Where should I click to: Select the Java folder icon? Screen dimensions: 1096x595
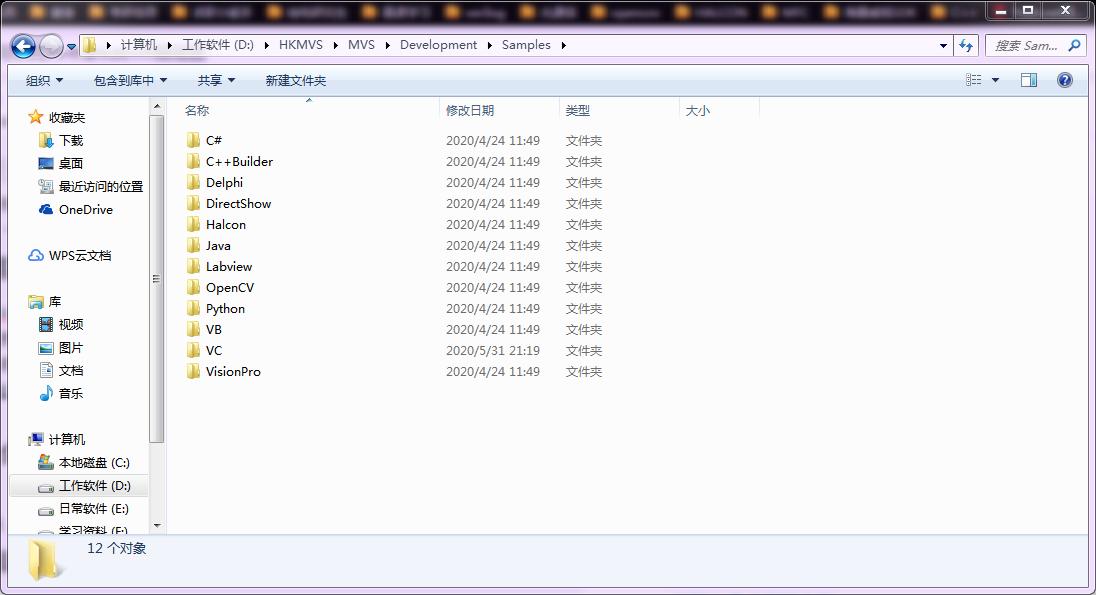click(194, 245)
